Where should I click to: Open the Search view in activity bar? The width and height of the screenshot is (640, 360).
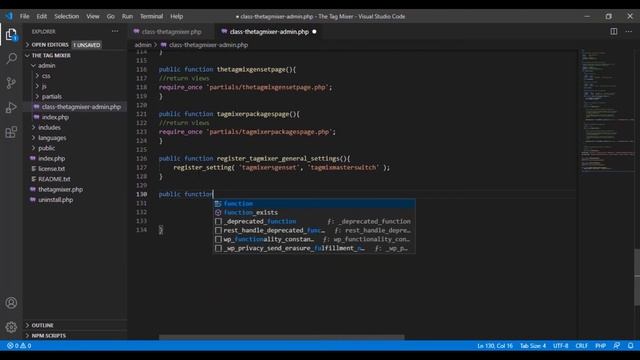(11, 58)
